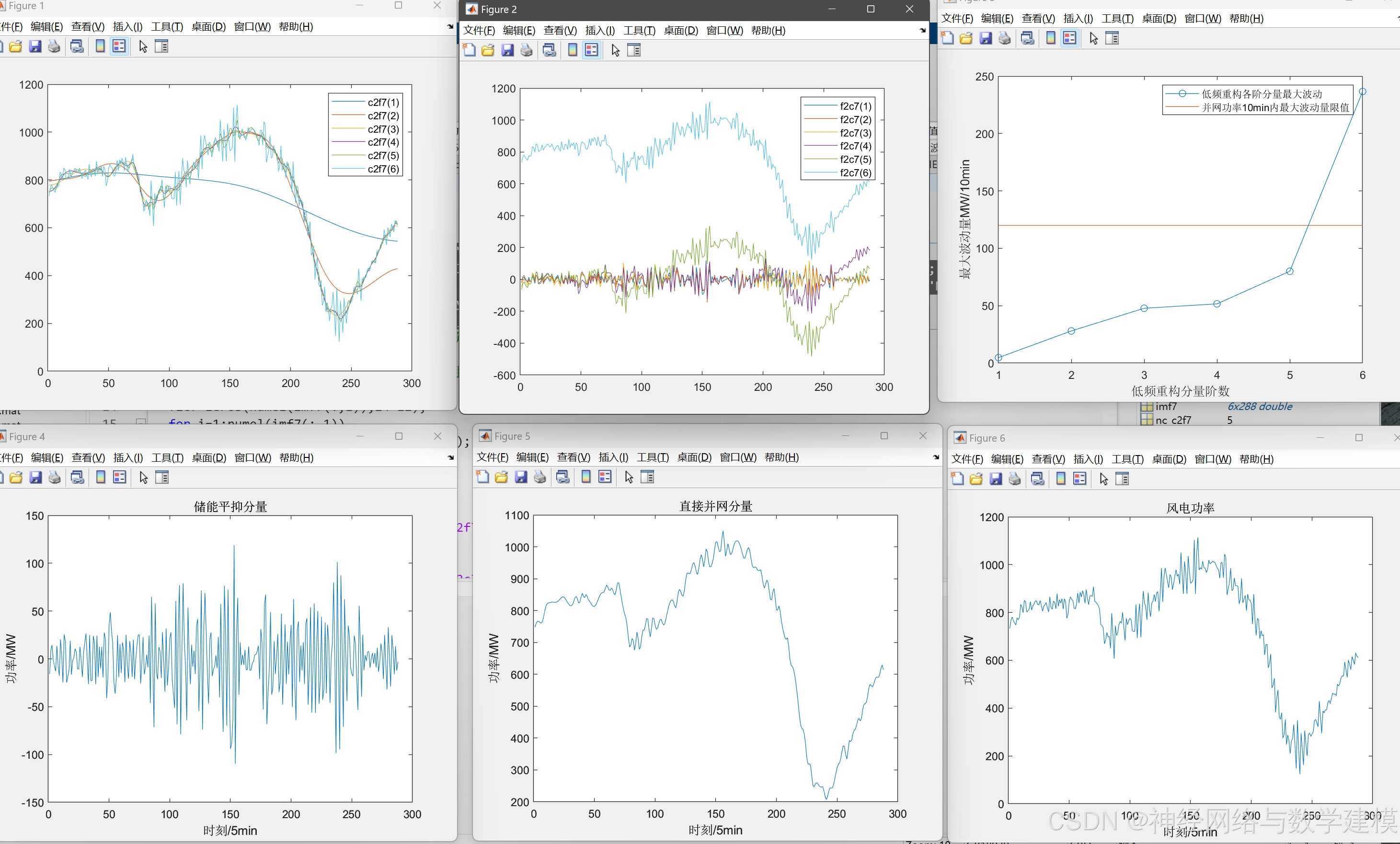
Task: Open 帮助(H) menu in Figure 6
Action: pyautogui.click(x=1256, y=459)
